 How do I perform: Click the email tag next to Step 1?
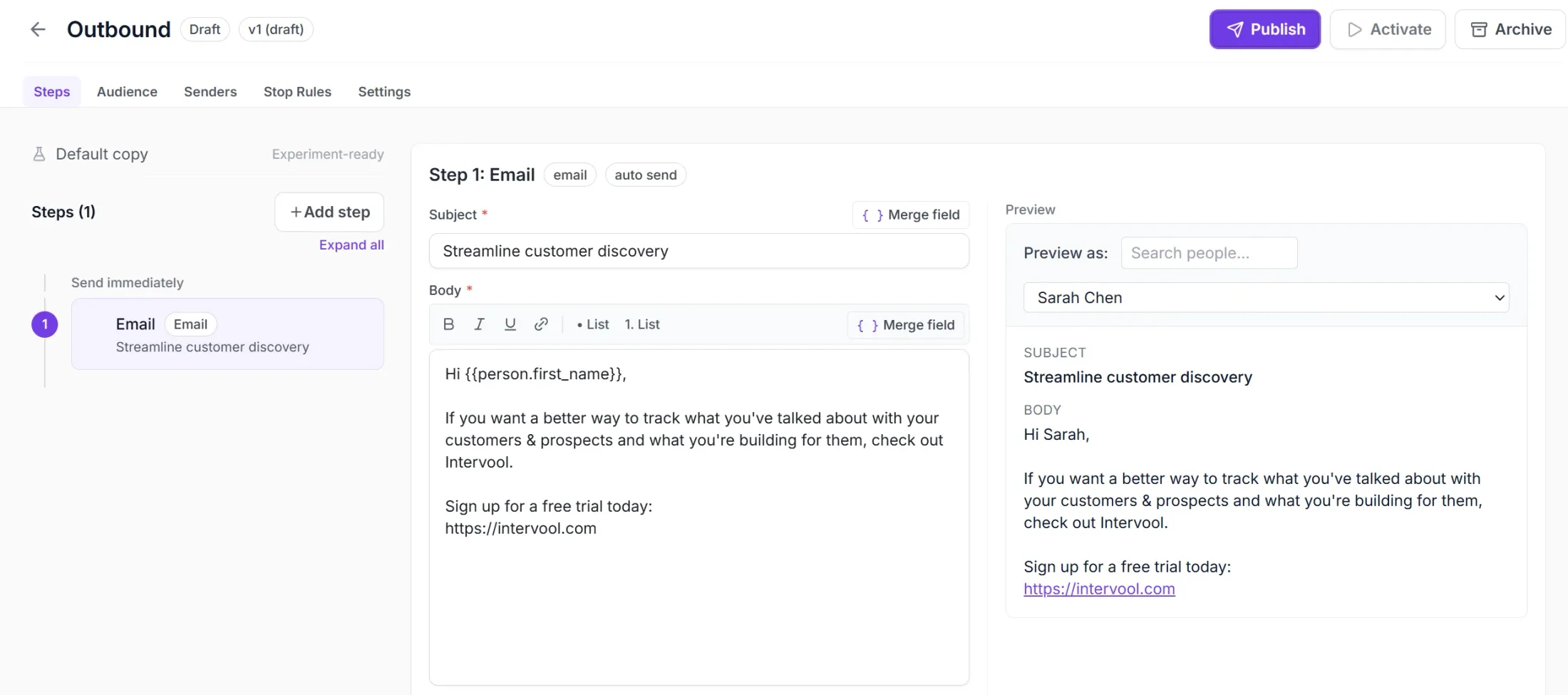[x=570, y=175]
